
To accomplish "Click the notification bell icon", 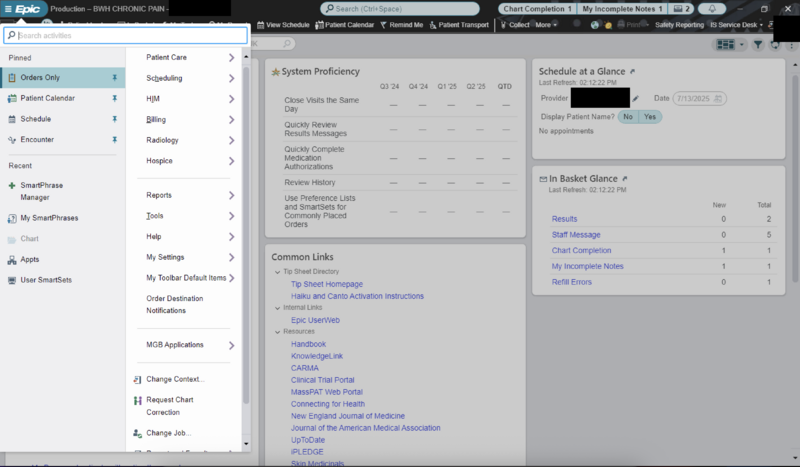I will pos(711,9).
